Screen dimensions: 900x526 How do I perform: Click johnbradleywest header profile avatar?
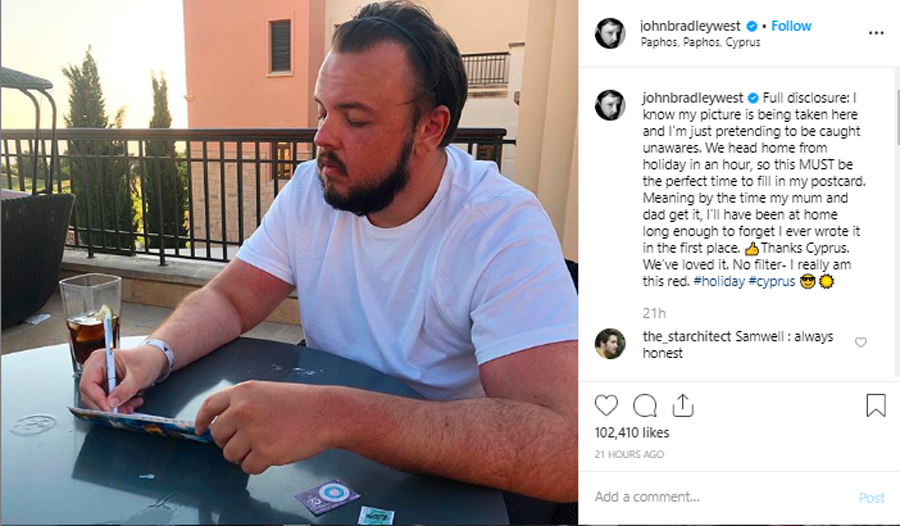[610, 33]
